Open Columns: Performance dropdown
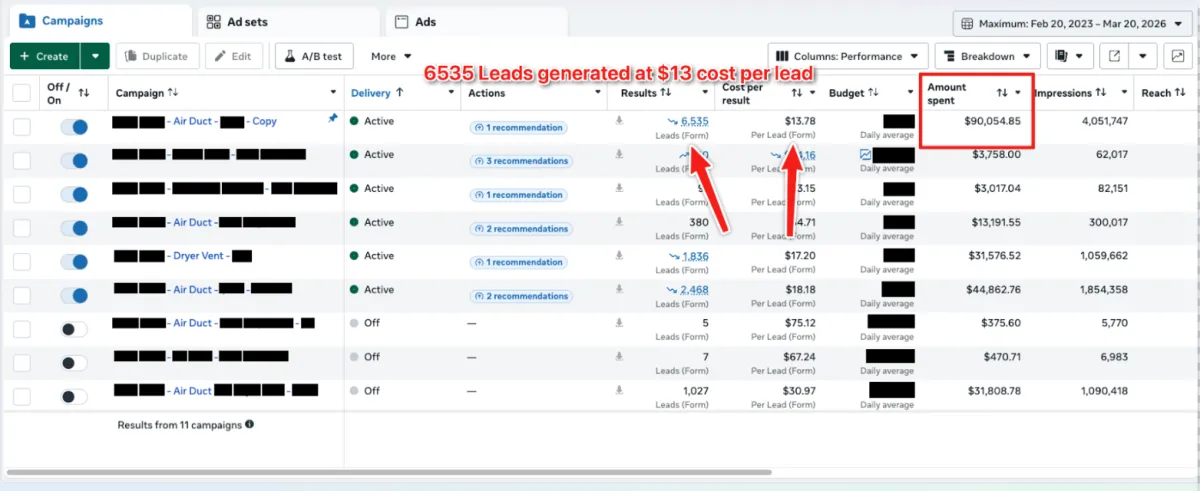This screenshot has height=491, width=1200. point(848,57)
